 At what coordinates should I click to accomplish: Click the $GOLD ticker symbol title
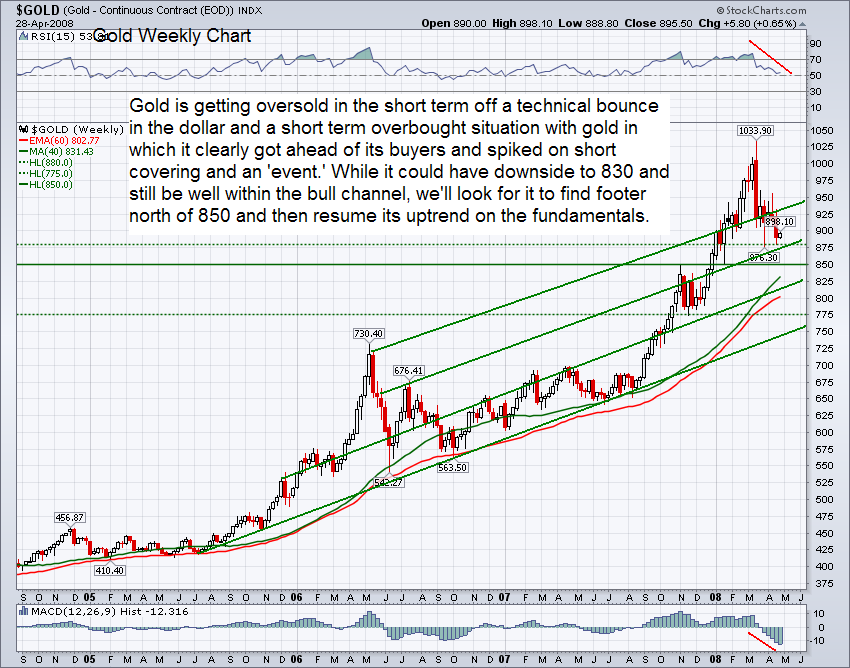point(28,8)
